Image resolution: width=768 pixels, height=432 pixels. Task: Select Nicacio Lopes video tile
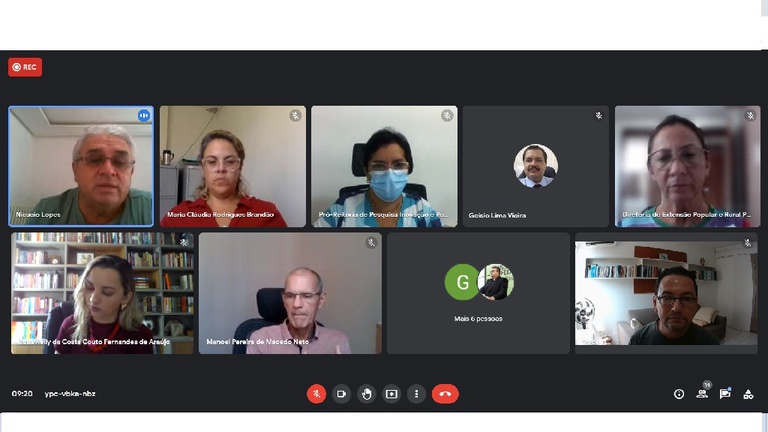(81, 167)
